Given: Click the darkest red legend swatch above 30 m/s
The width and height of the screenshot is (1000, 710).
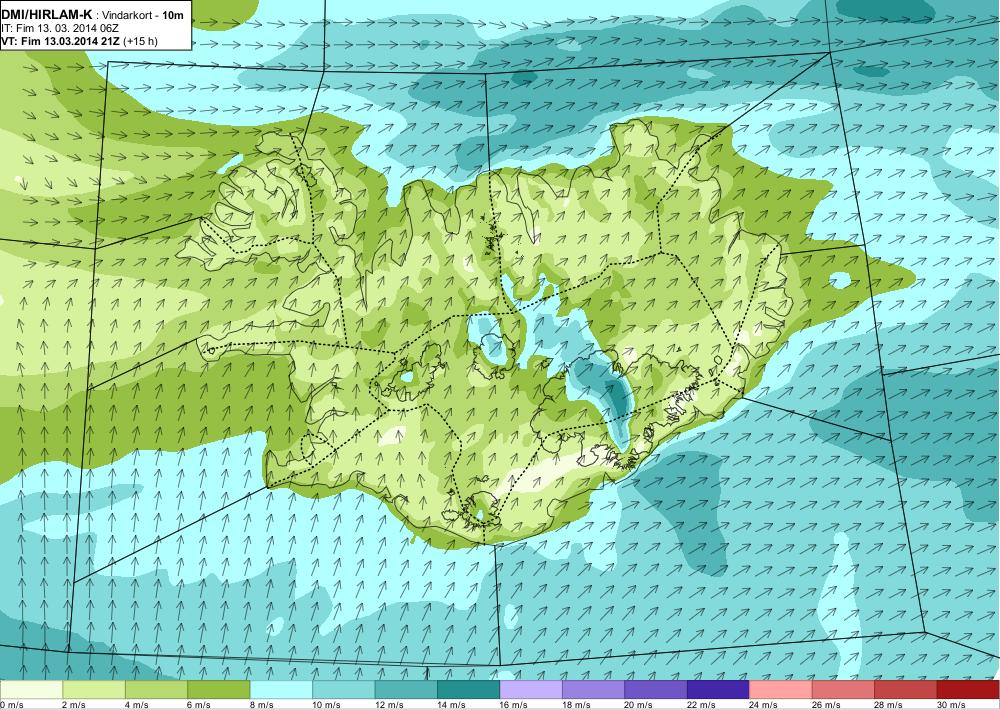Looking at the screenshot, I should coord(969,690).
